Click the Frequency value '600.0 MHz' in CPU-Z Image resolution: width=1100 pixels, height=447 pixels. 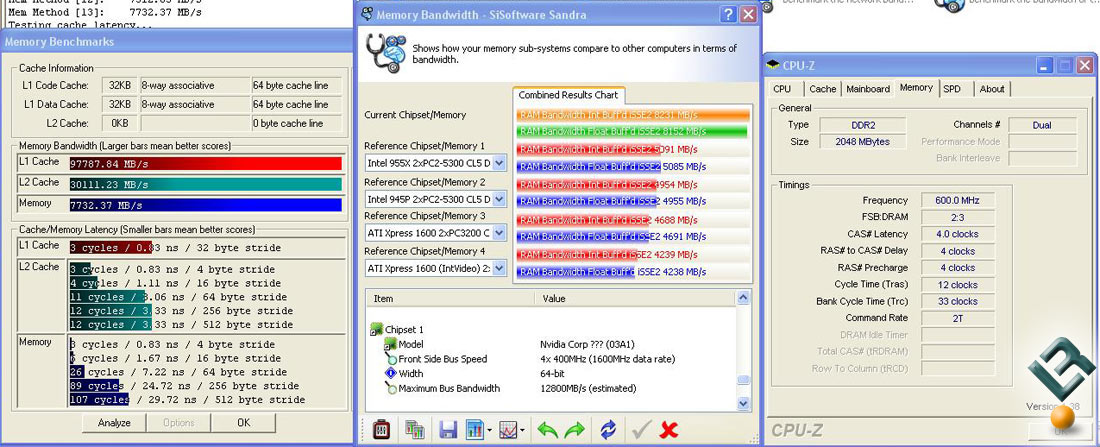(x=957, y=200)
